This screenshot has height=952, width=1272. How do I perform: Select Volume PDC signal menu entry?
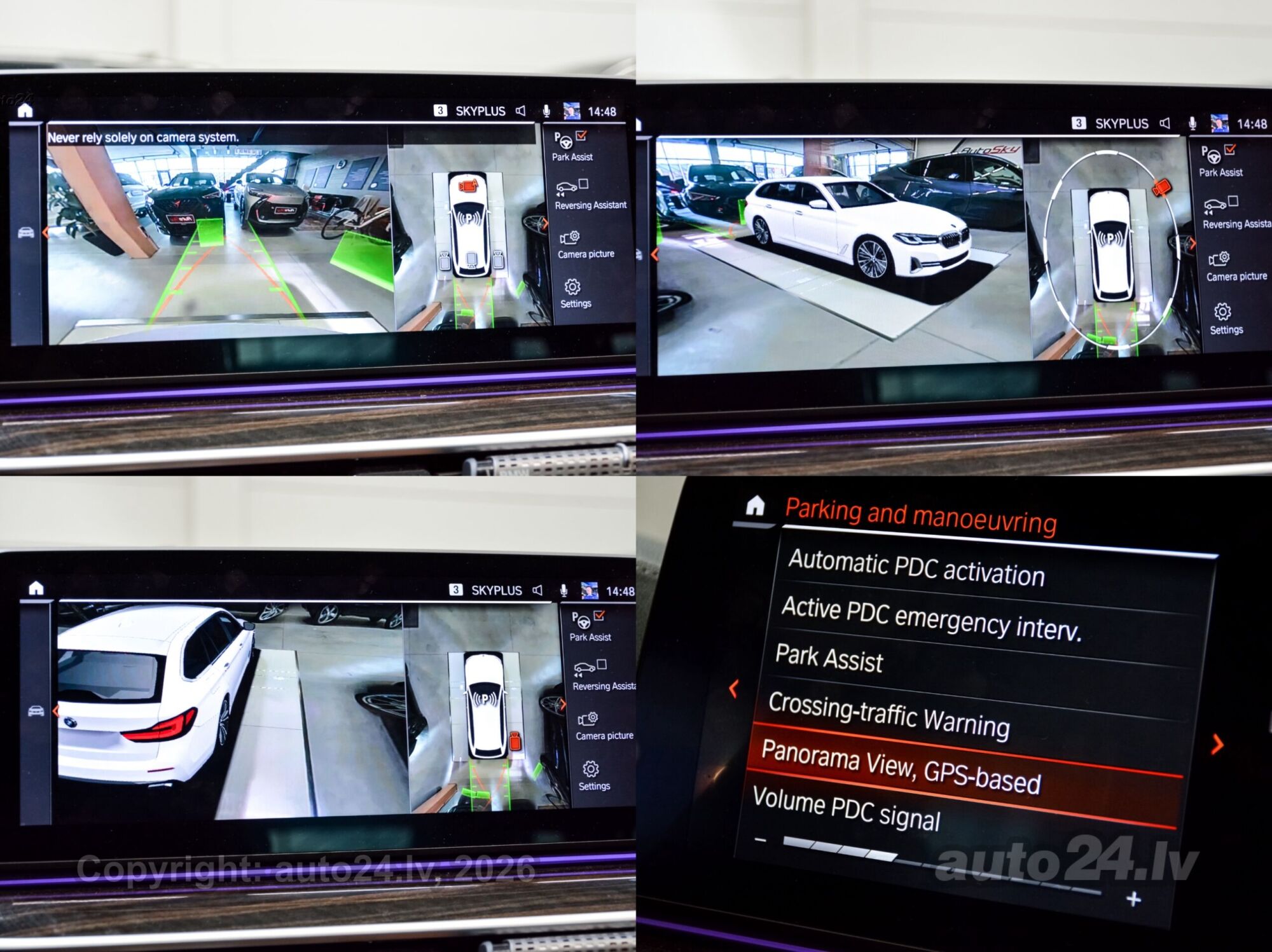[x=847, y=808]
